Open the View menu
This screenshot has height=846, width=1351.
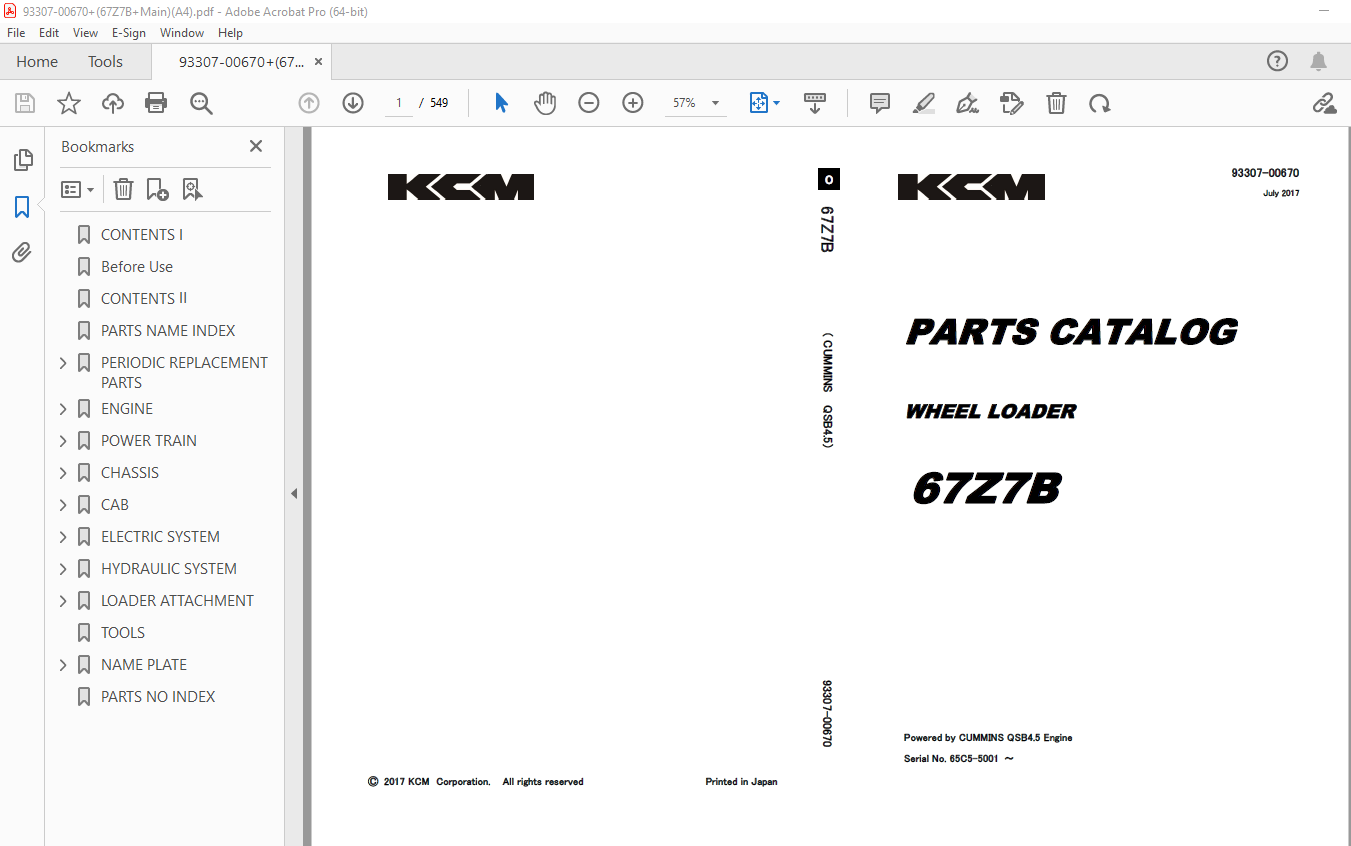pos(86,32)
